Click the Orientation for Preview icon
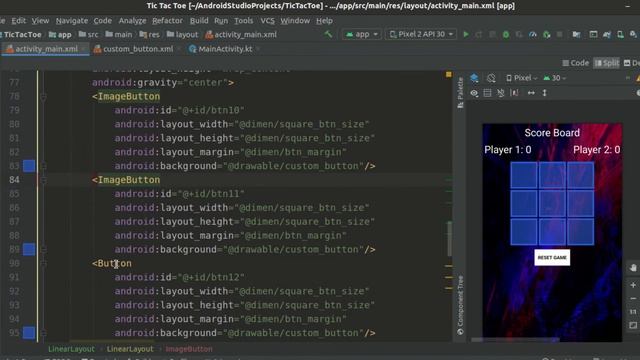The height and width of the screenshot is (360, 640). tap(491, 78)
